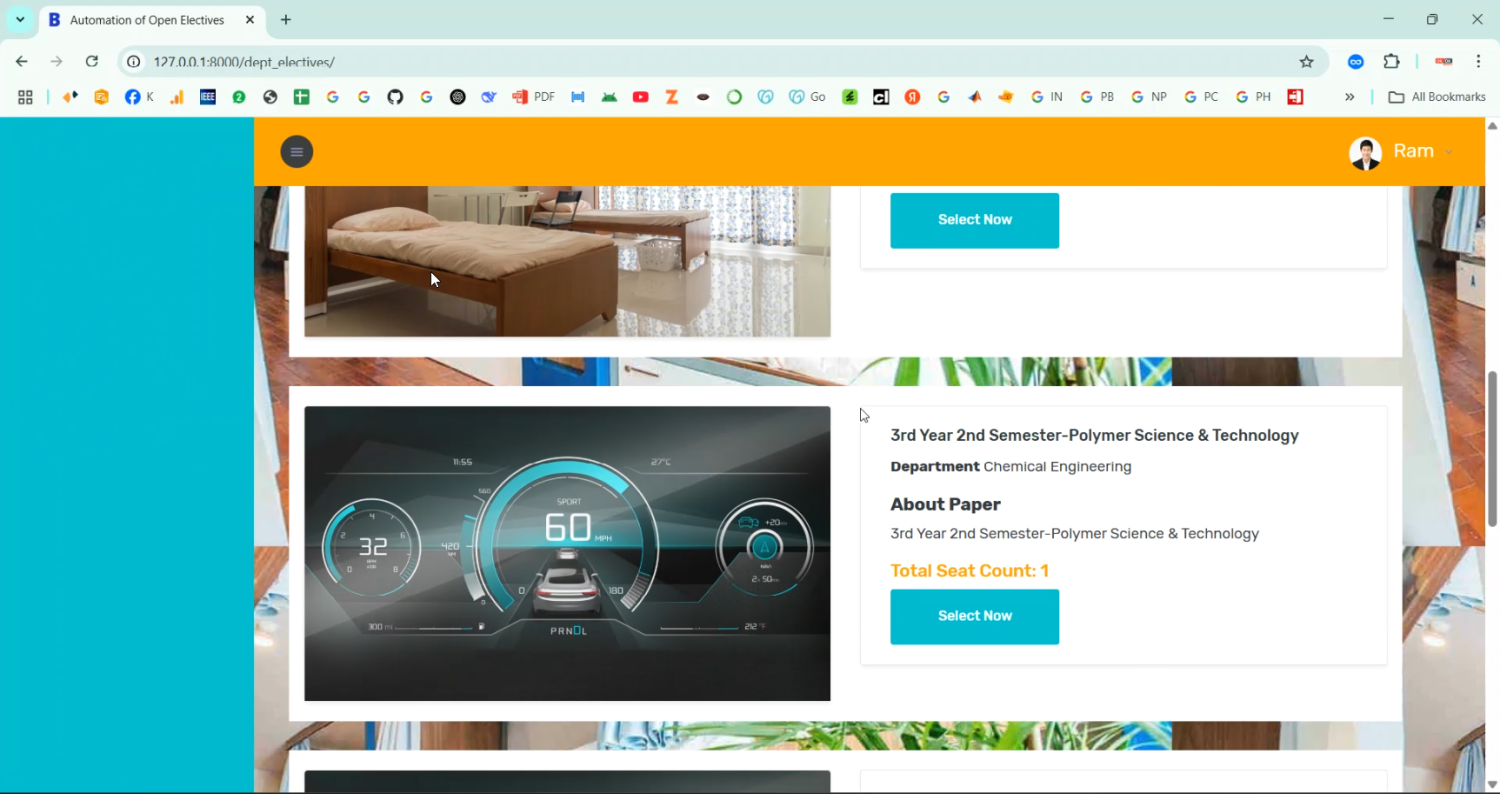Open the Facebook K bookmark
This screenshot has height=794, width=1500.
tap(139, 97)
